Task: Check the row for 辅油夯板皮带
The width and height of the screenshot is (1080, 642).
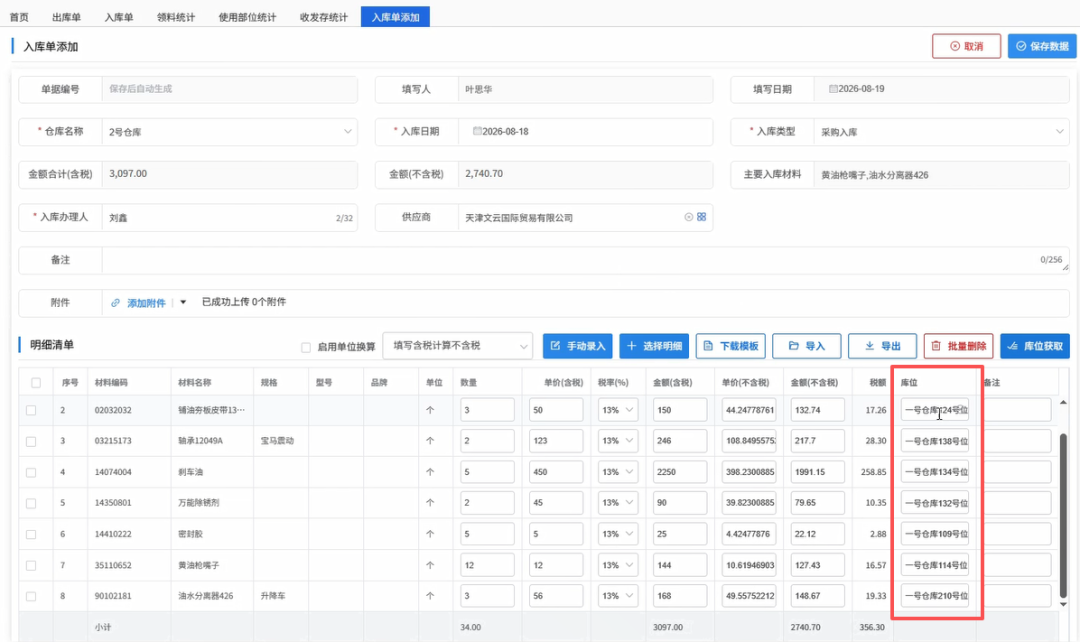Action: click(x=31, y=410)
